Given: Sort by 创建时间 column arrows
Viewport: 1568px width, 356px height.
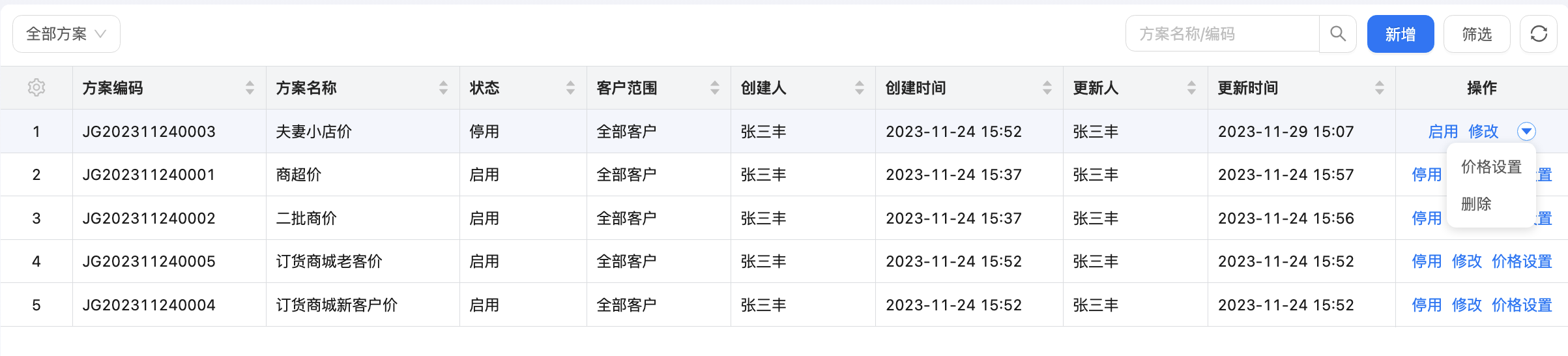Looking at the screenshot, I should pos(1047,87).
